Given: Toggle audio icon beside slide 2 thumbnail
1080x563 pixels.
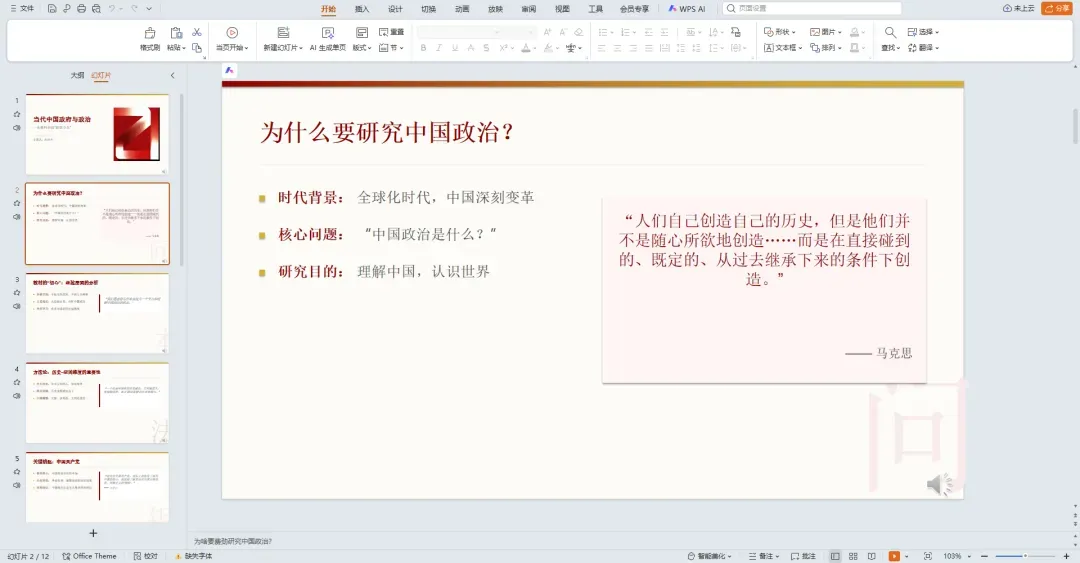Looking at the screenshot, I should tap(17, 217).
